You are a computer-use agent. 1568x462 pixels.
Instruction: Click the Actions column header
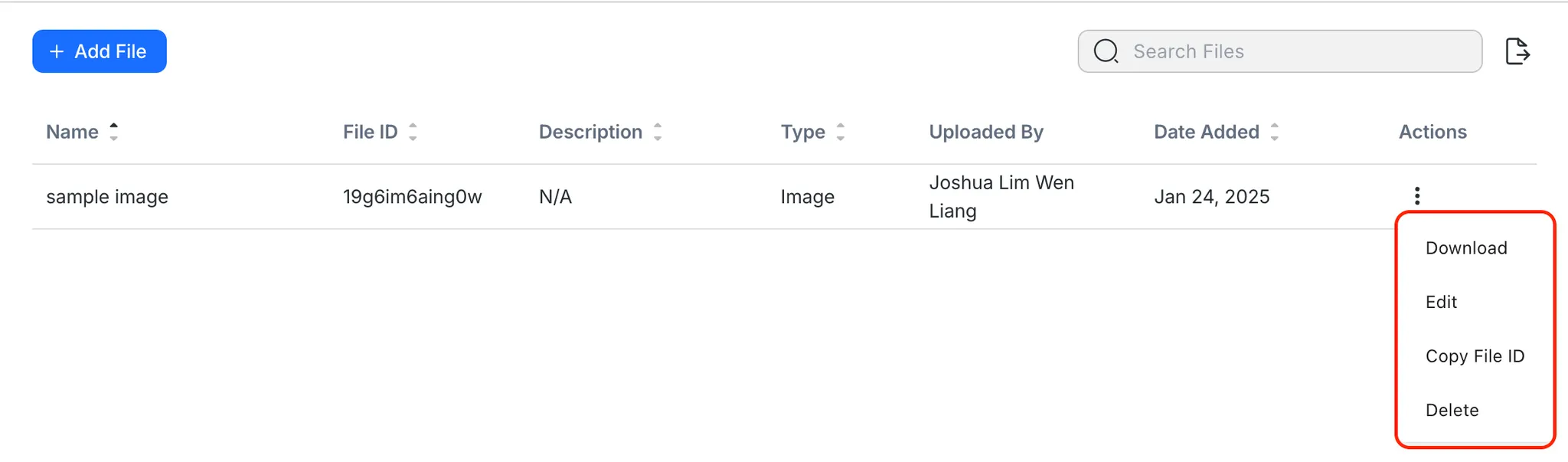coord(1432,132)
